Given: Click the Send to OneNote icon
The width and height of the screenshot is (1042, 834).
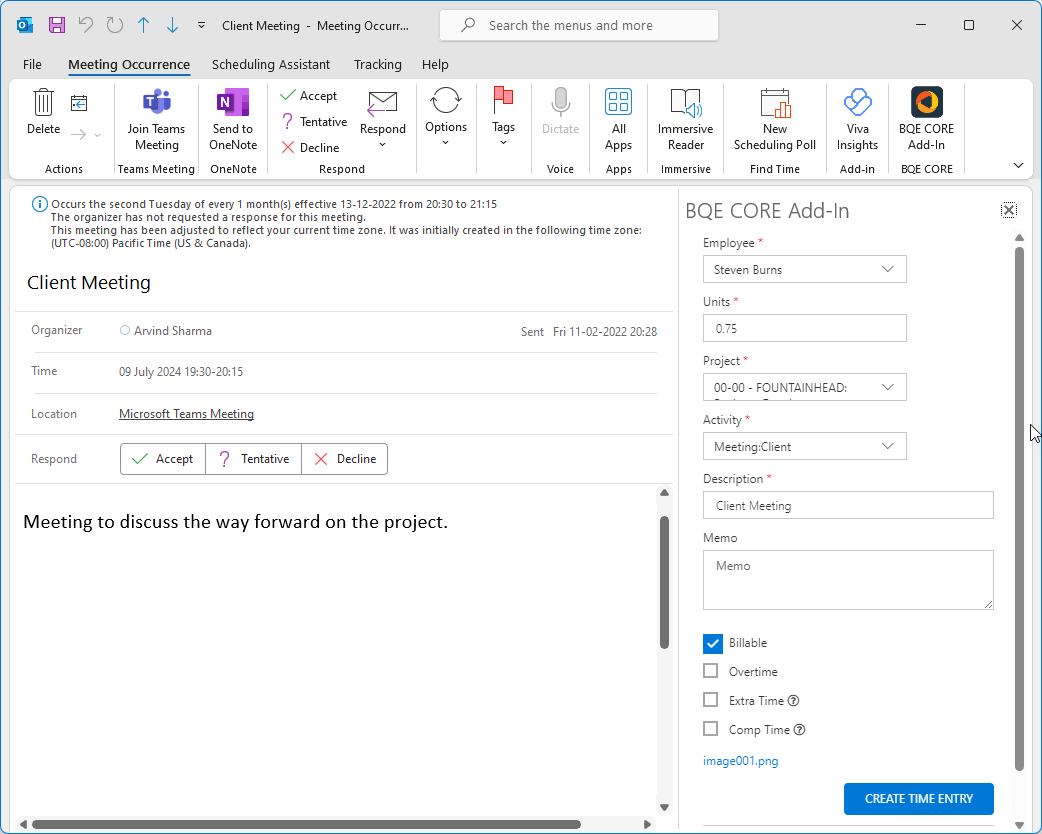Looking at the screenshot, I should pos(232,118).
